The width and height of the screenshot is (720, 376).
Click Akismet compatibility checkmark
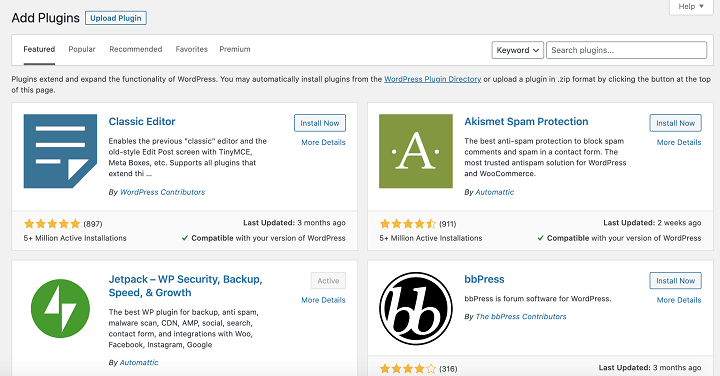(x=540, y=238)
